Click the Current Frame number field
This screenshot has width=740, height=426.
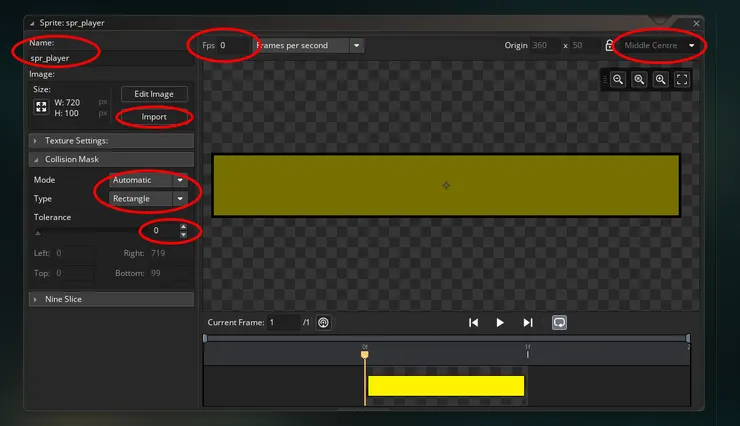tap(283, 323)
